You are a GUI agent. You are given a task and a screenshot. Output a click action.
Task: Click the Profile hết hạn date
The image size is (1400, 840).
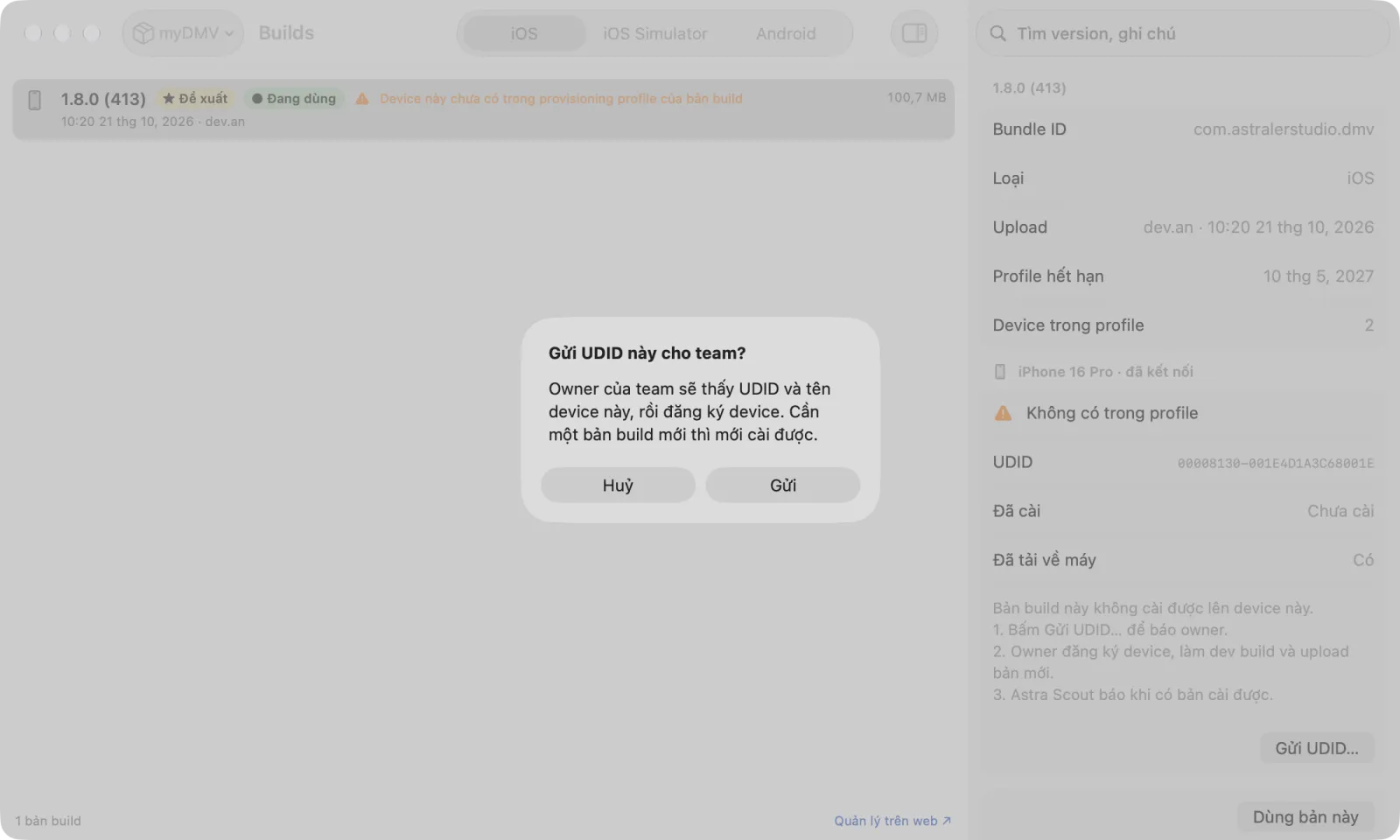click(1318, 276)
